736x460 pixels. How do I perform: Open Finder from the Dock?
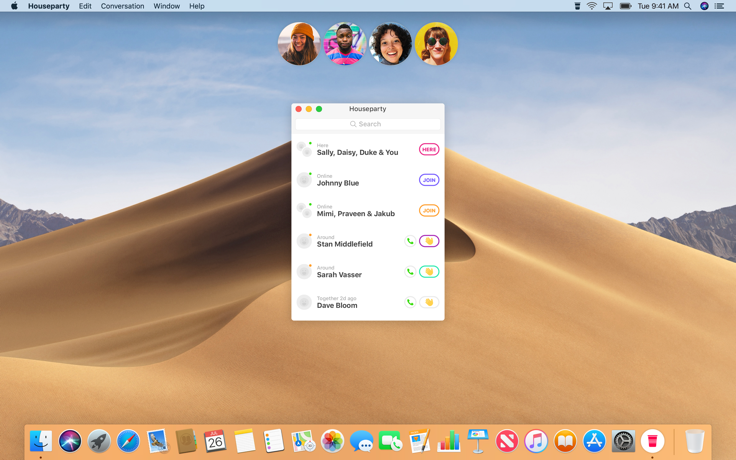click(41, 441)
